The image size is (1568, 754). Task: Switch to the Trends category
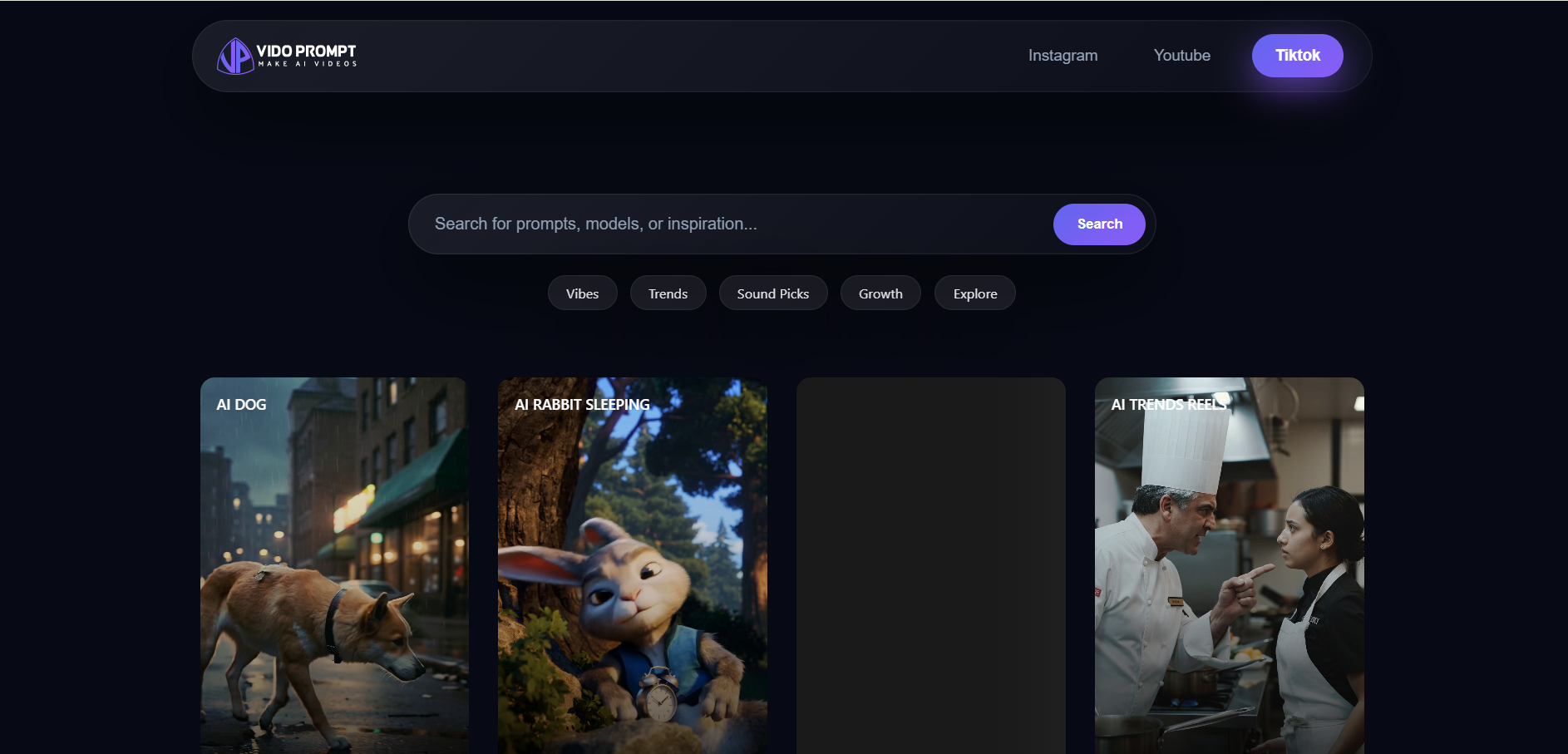668,293
